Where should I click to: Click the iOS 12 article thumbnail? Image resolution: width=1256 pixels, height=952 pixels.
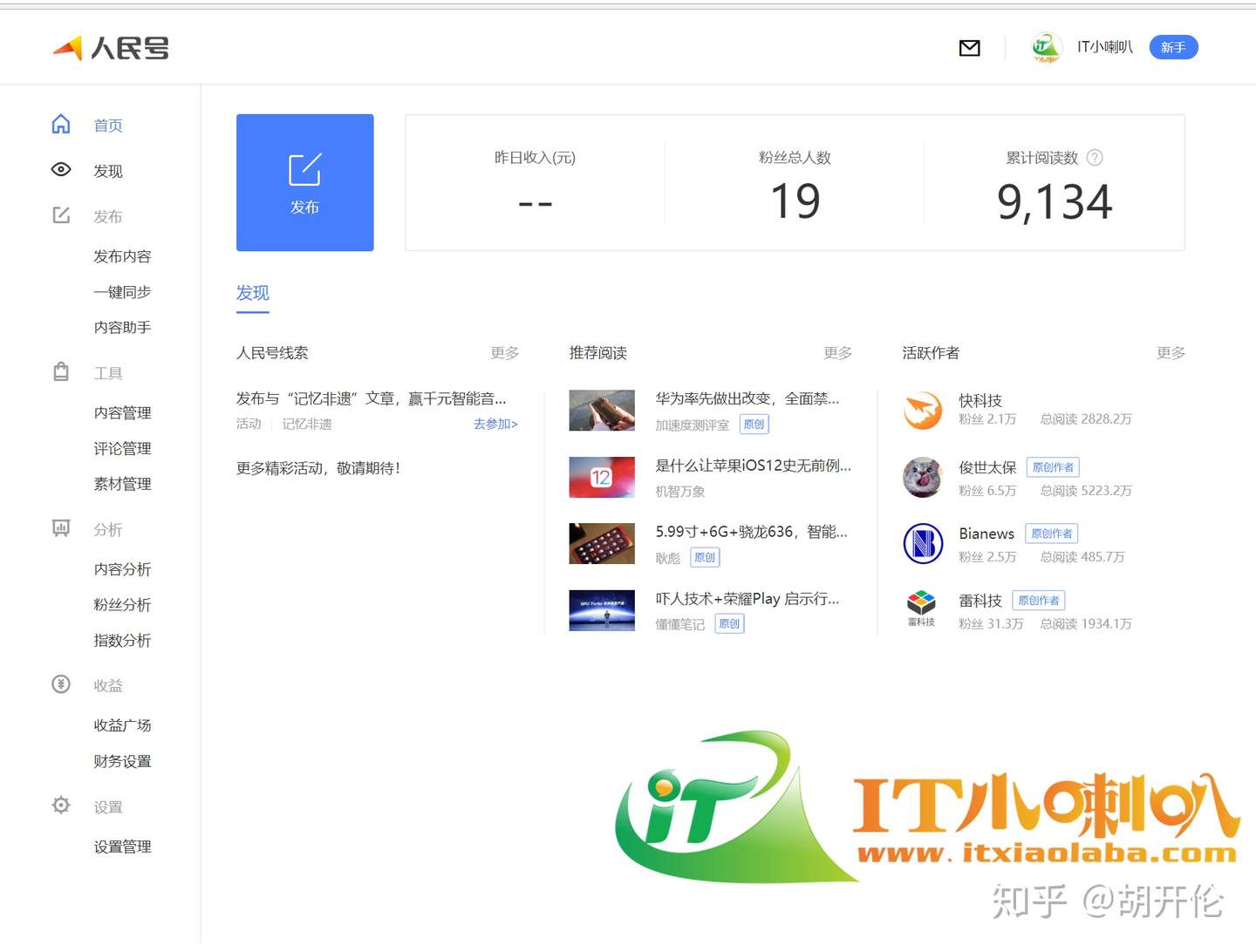coord(602,477)
